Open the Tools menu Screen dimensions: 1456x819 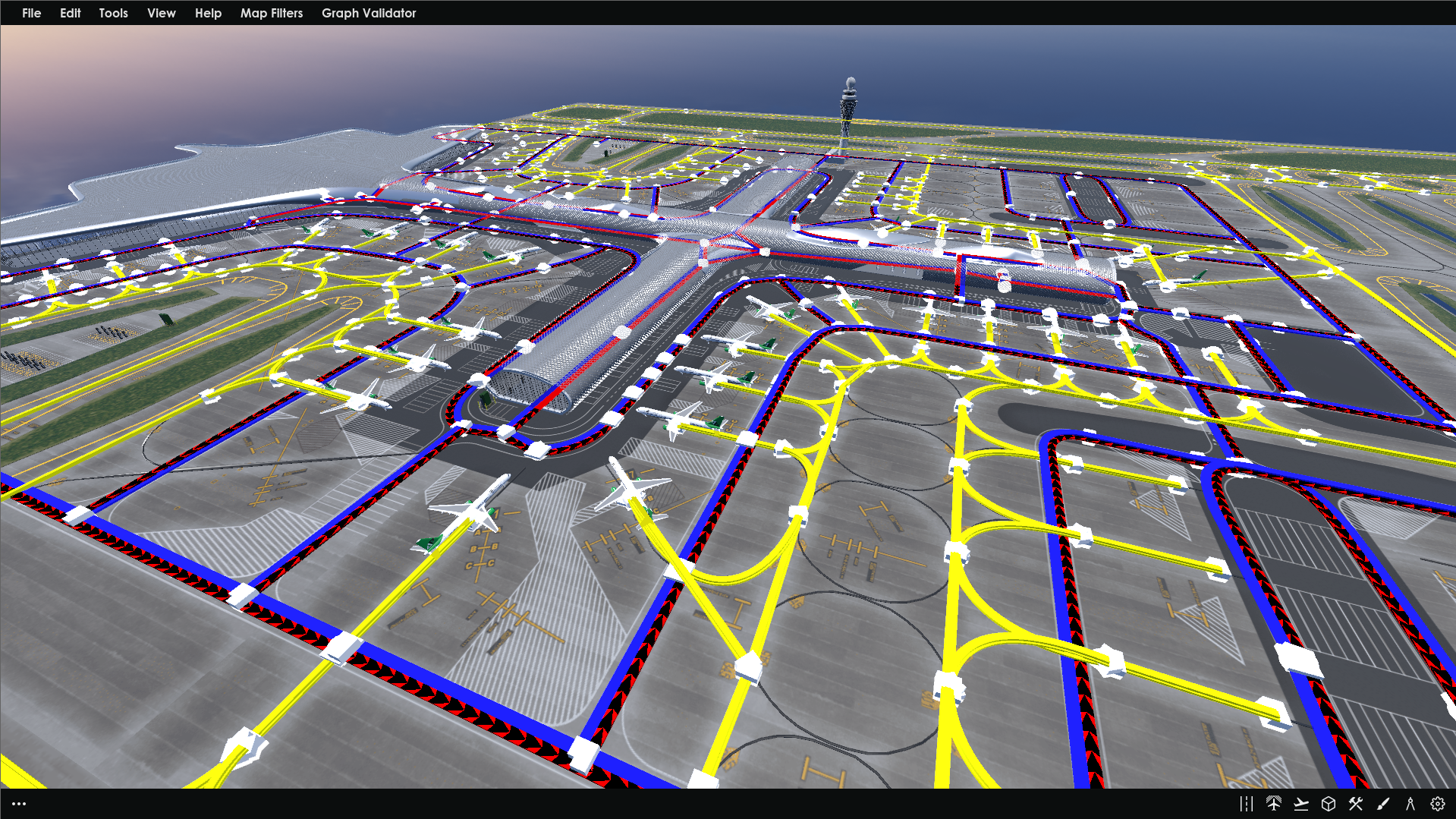113,13
